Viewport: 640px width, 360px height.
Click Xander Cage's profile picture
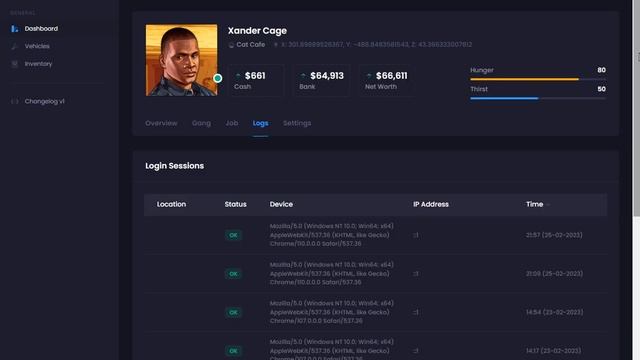click(182, 60)
